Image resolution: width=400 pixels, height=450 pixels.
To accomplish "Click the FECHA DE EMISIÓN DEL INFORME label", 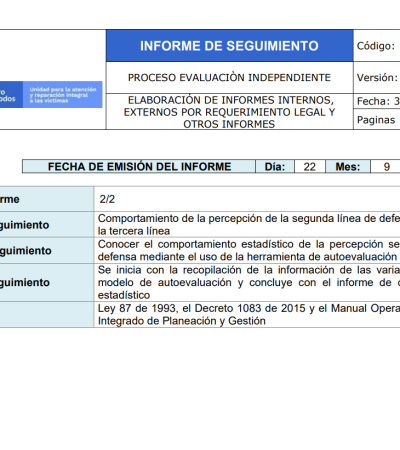I will click(139, 166).
